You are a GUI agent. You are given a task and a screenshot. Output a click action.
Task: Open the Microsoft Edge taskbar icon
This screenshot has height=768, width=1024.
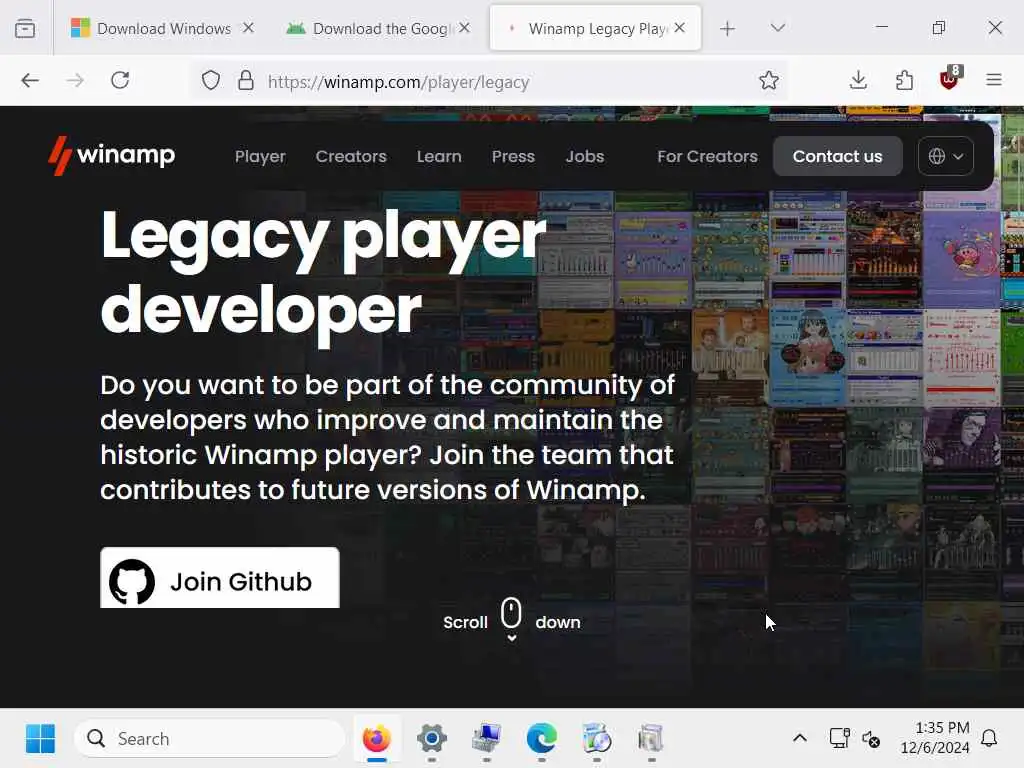pos(541,739)
